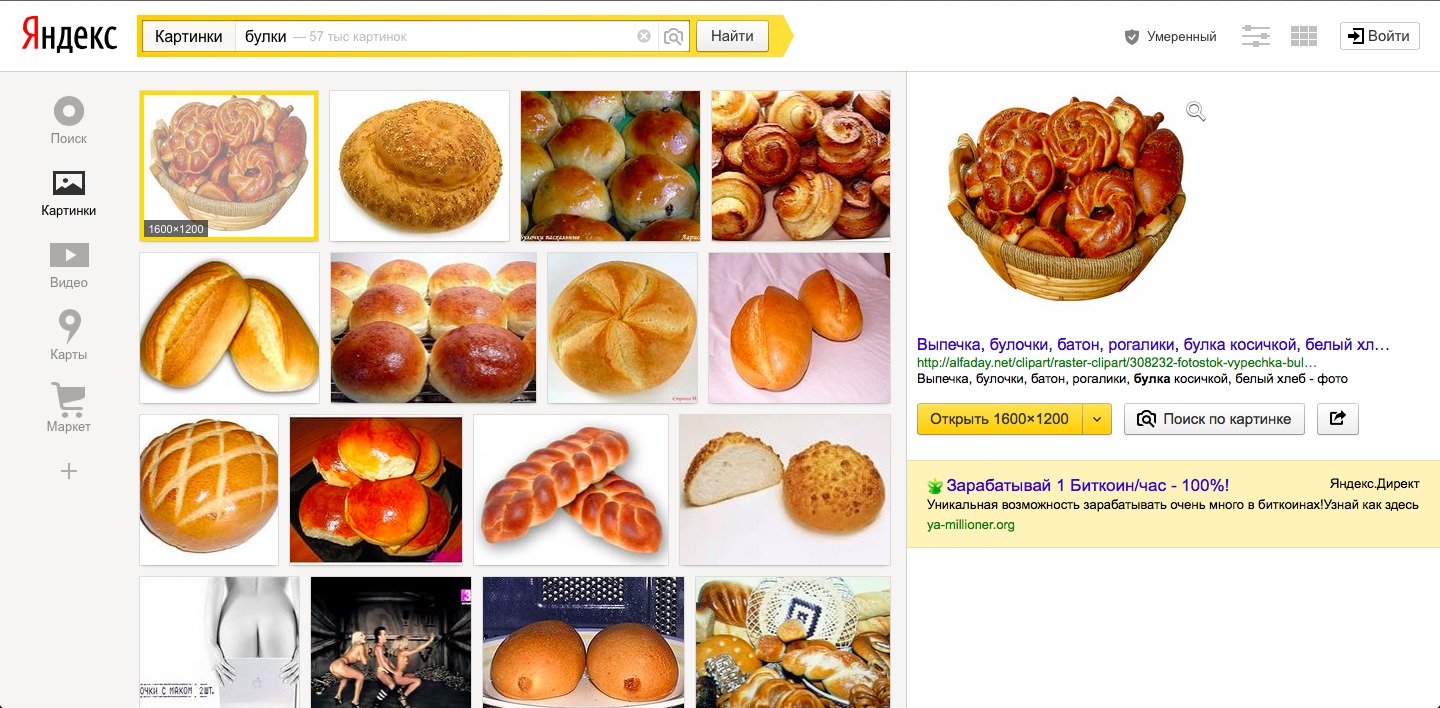Screen dimensions: 1440x708
Task: Open search filters sliders icon
Action: [x=1256, y=36]
